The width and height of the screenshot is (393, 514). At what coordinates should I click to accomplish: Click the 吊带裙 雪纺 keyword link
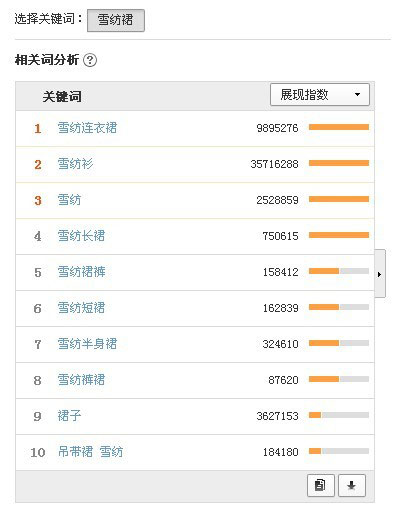[90, 452]
